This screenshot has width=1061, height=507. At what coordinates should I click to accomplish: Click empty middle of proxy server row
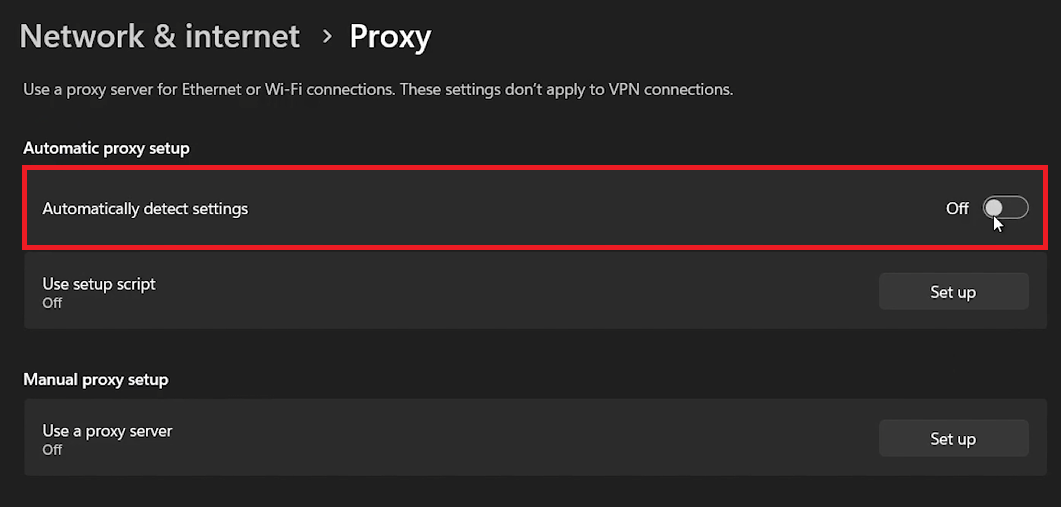[500, 439]
